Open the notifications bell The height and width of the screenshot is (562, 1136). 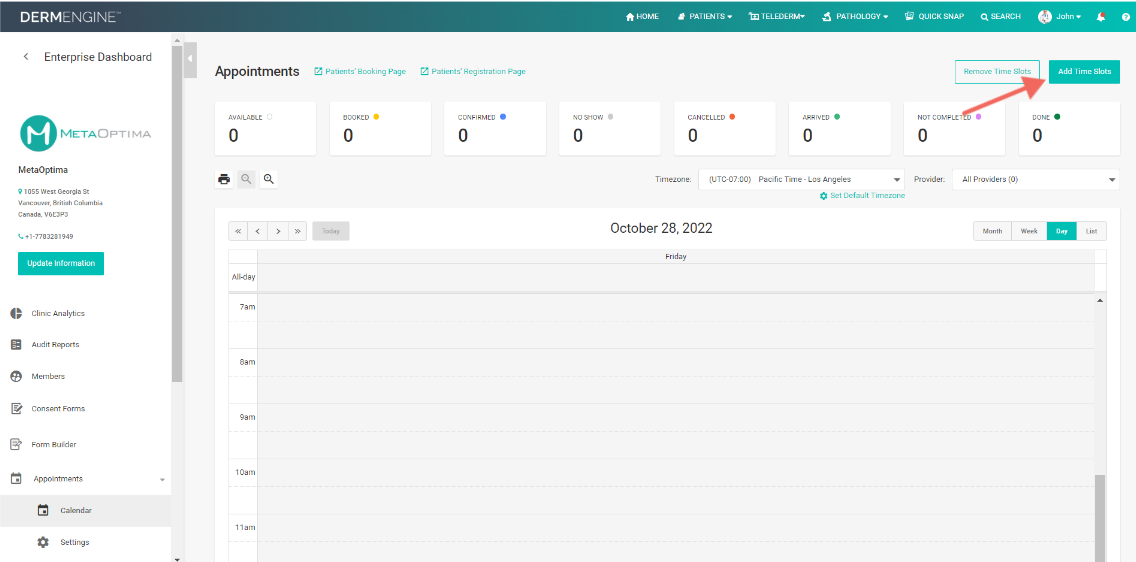click(x=1101, y=16)
